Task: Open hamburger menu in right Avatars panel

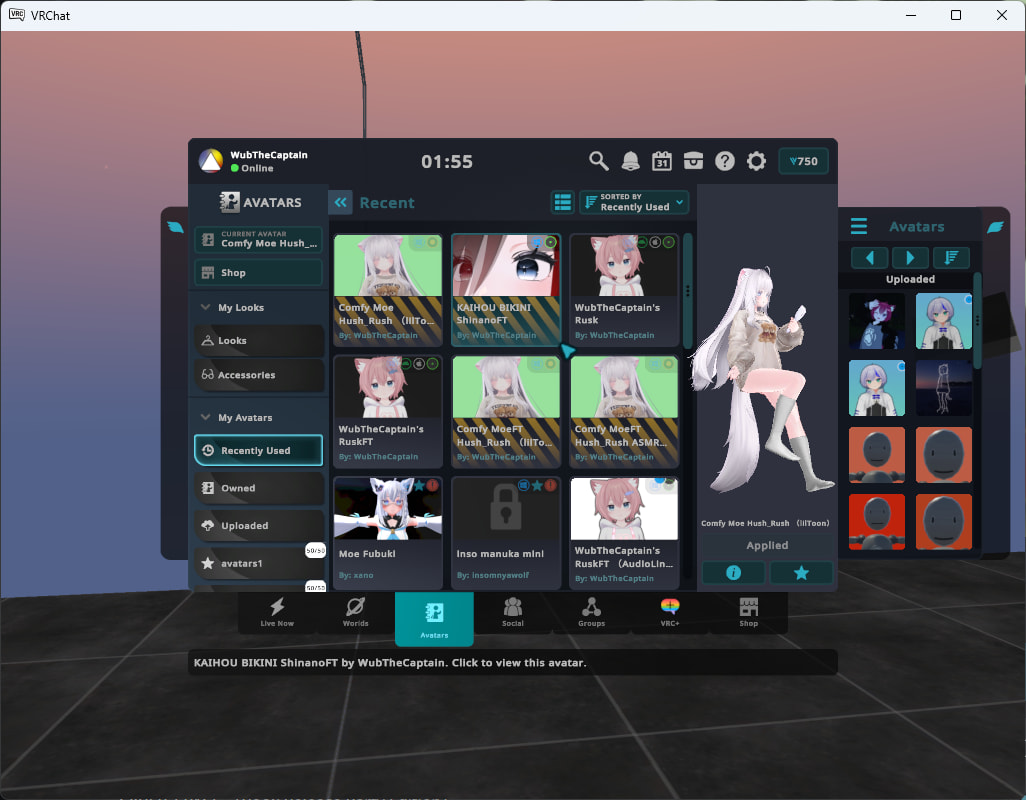Action: coord(858,226)
